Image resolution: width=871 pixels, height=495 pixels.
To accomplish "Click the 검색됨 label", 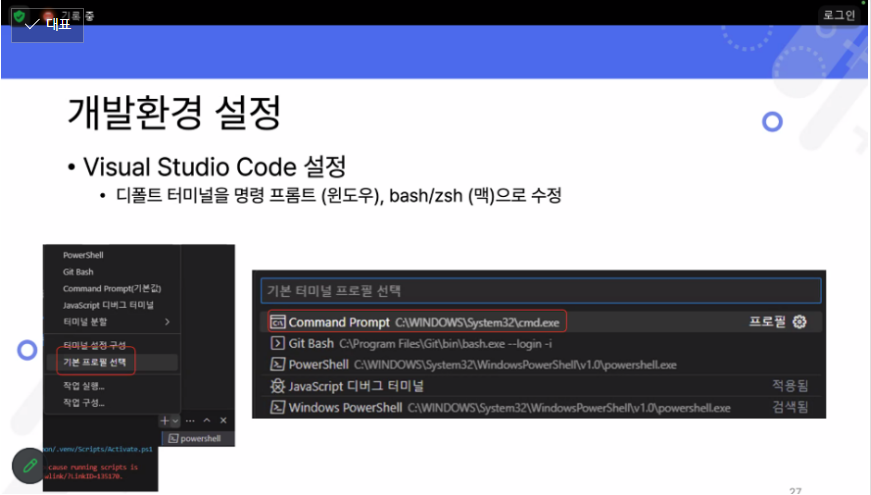I will (x=790, y=407).
